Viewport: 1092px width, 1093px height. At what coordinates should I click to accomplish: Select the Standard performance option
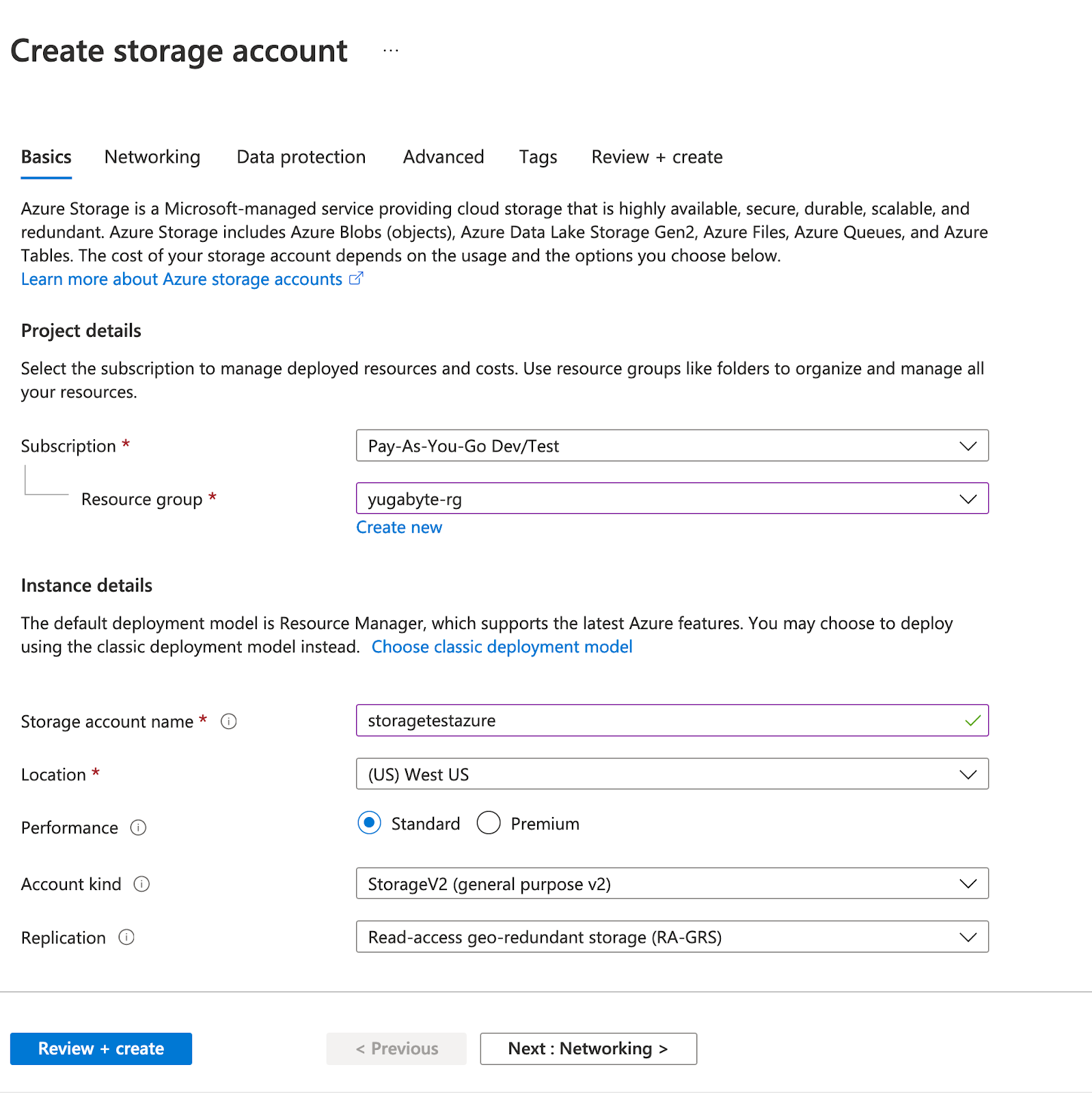pos(370,823)
